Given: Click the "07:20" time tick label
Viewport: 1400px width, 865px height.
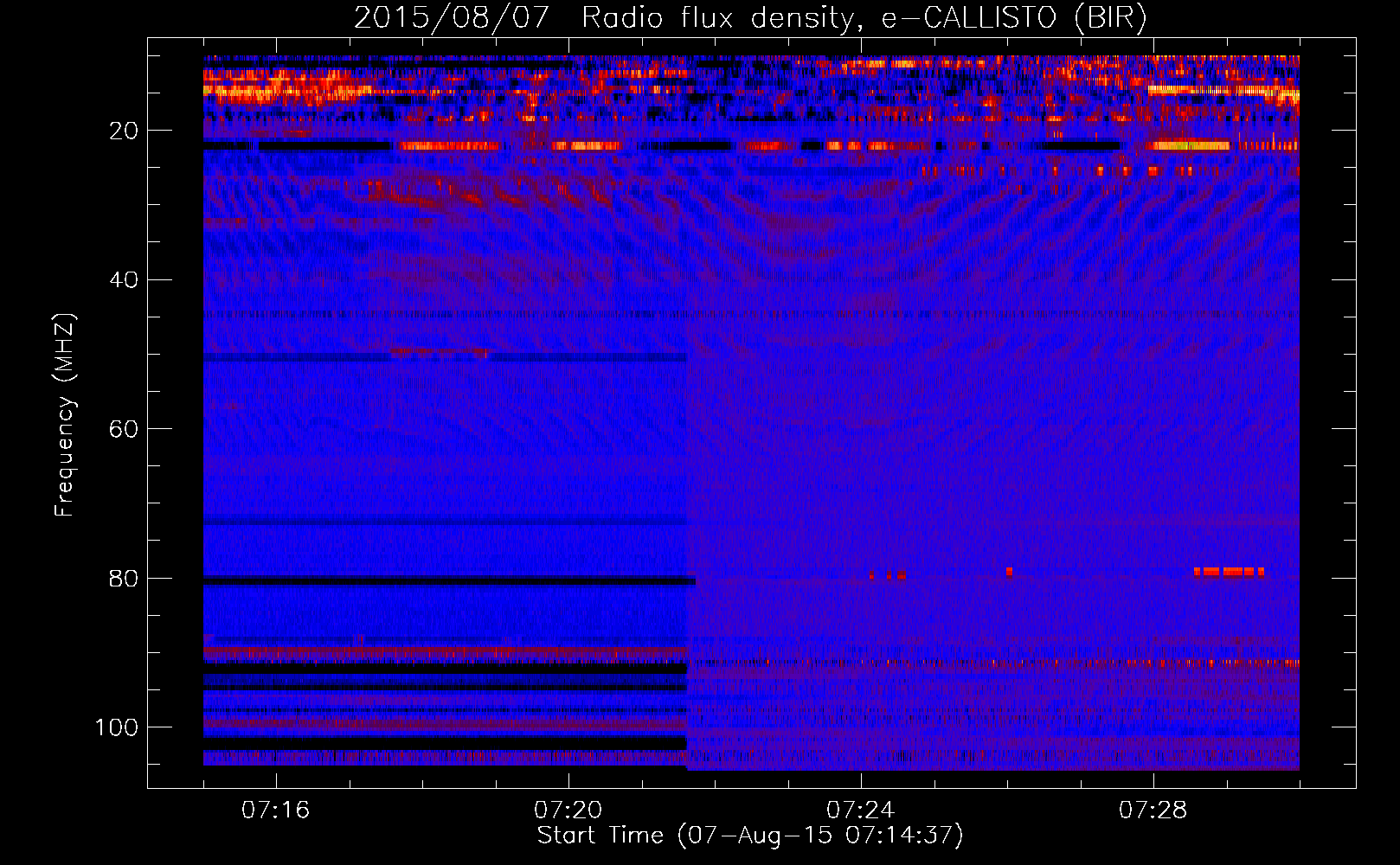Looking at the screenshot, I should pos(568,811).
